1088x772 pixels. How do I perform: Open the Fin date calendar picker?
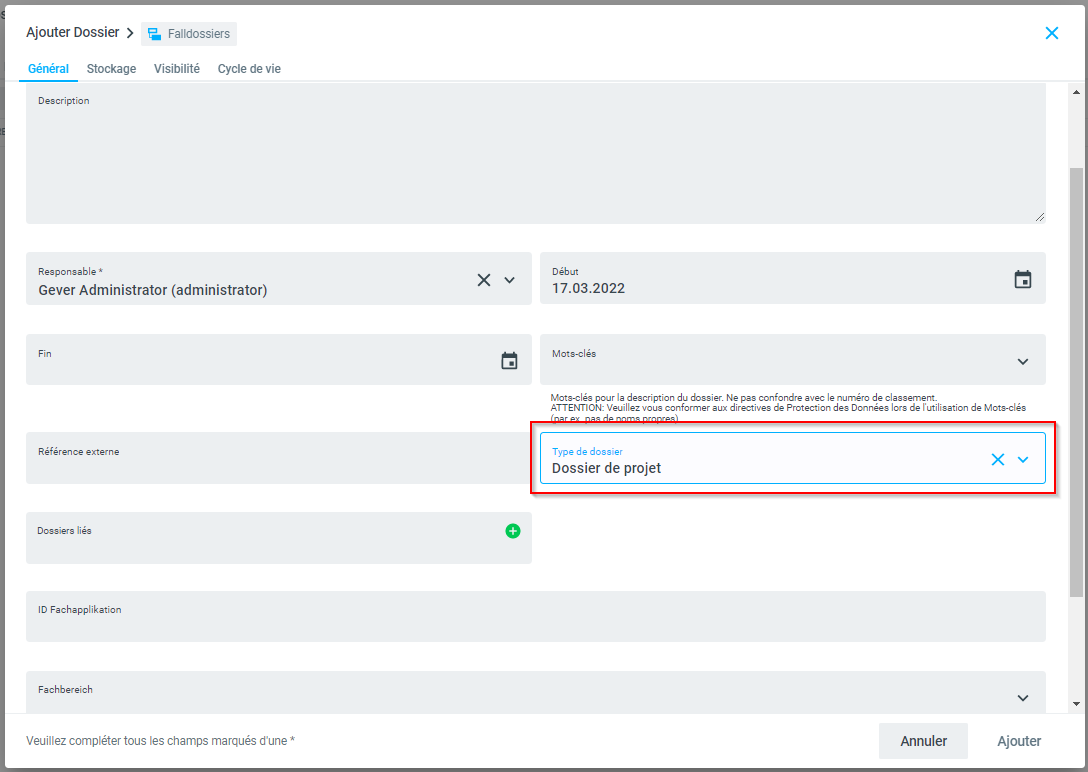pos(509,361)
